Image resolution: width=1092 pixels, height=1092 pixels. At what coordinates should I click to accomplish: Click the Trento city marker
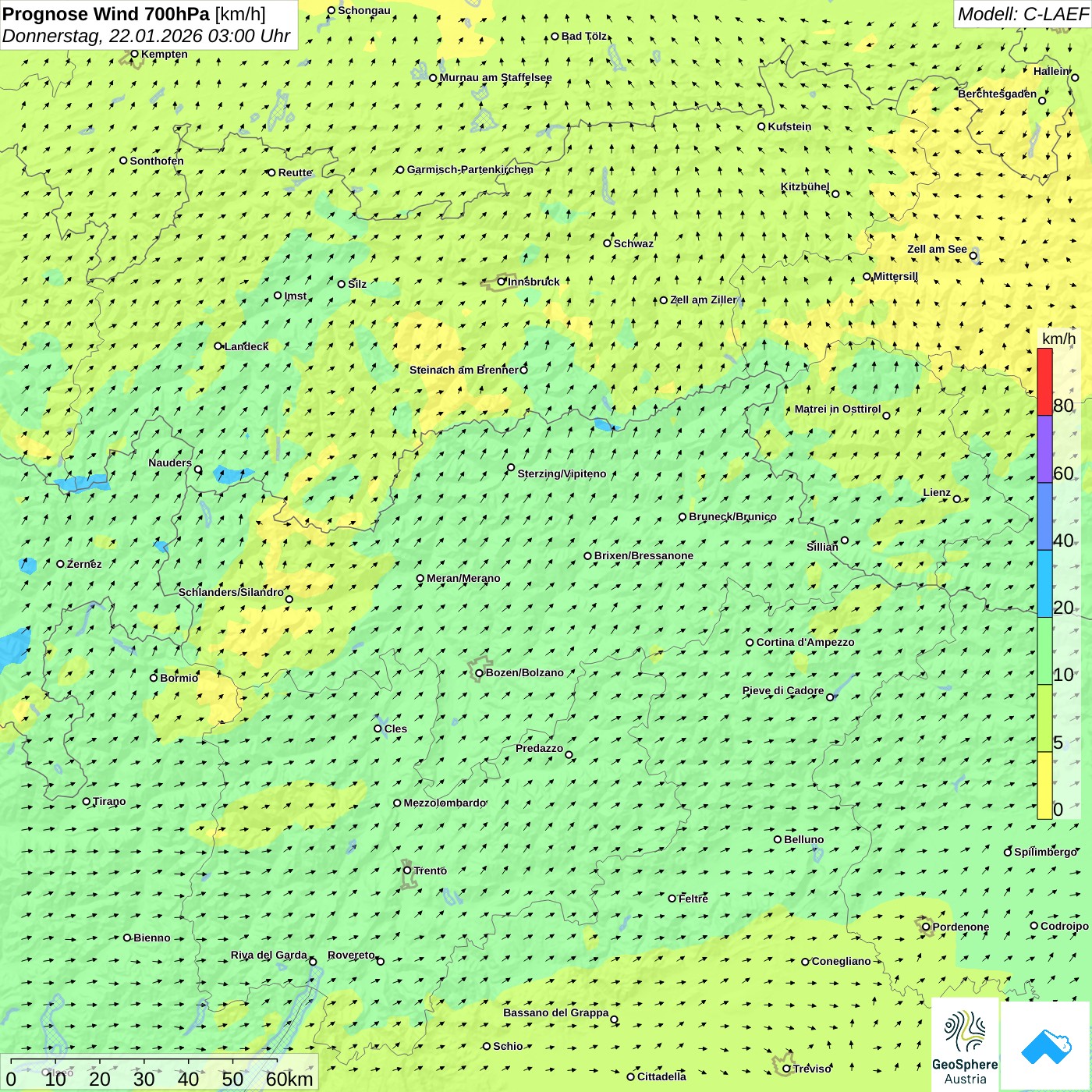407,870
